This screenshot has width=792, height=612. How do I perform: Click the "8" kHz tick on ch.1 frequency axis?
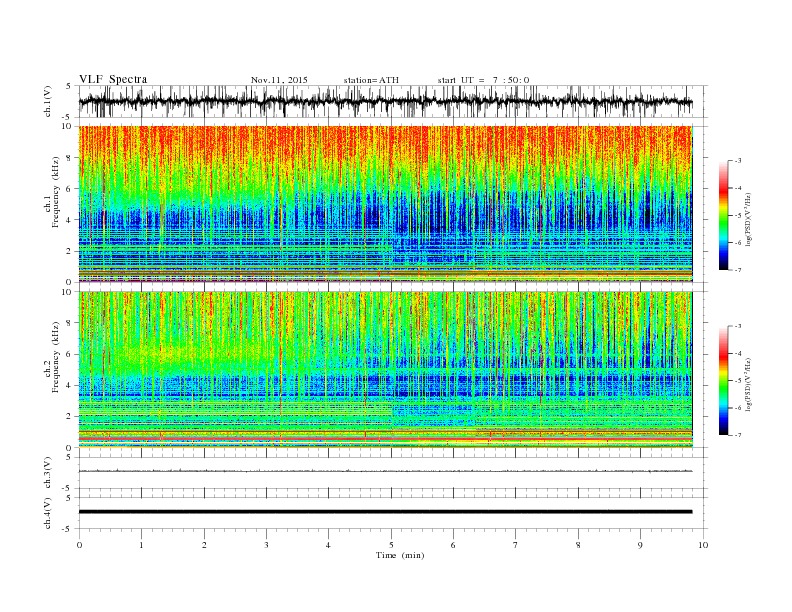click(x=70, y=158)
